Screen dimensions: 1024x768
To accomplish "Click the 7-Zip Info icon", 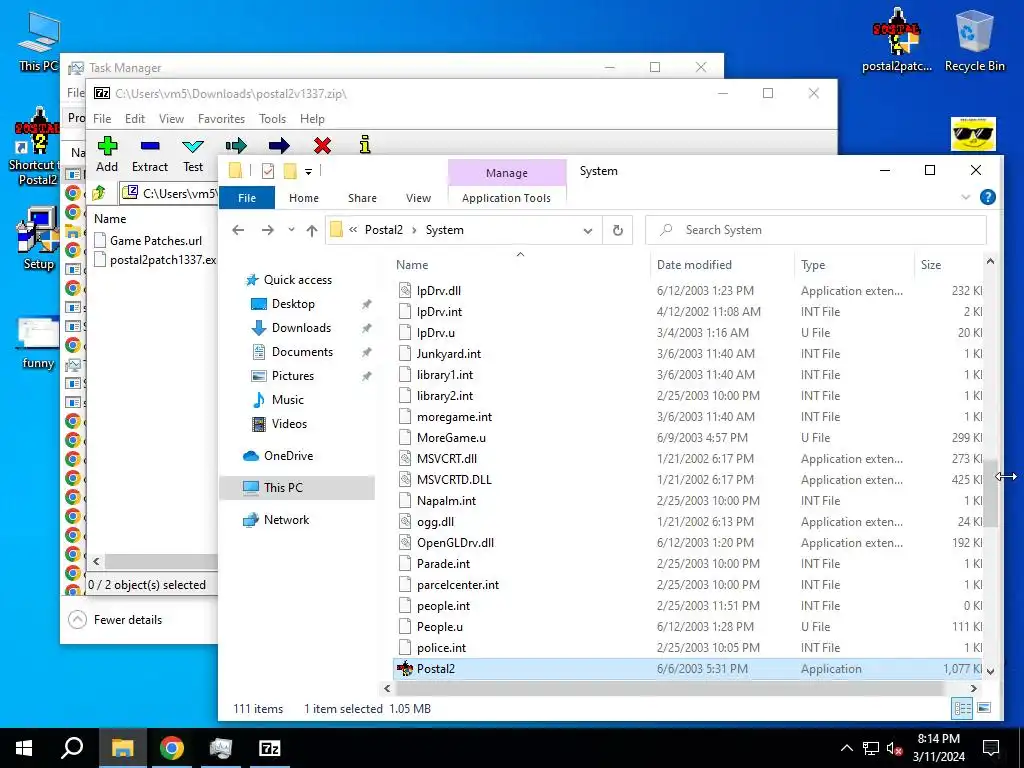I will coord(364,144).
